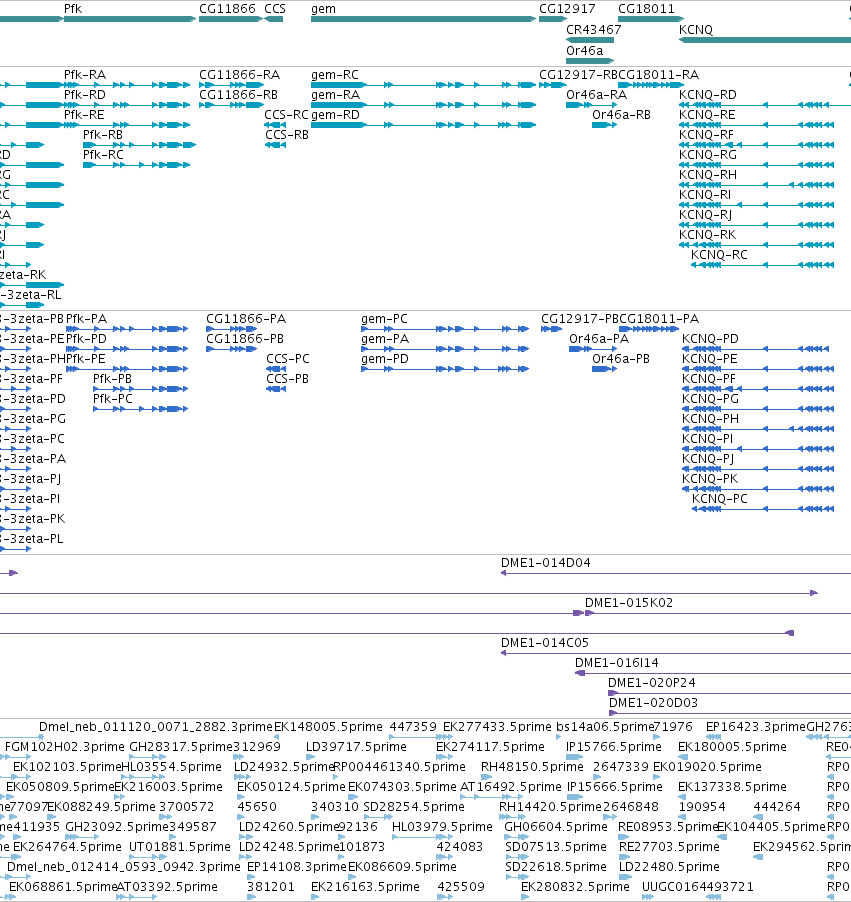Click the KCNQ-PC protein label

tap(720, 499)
